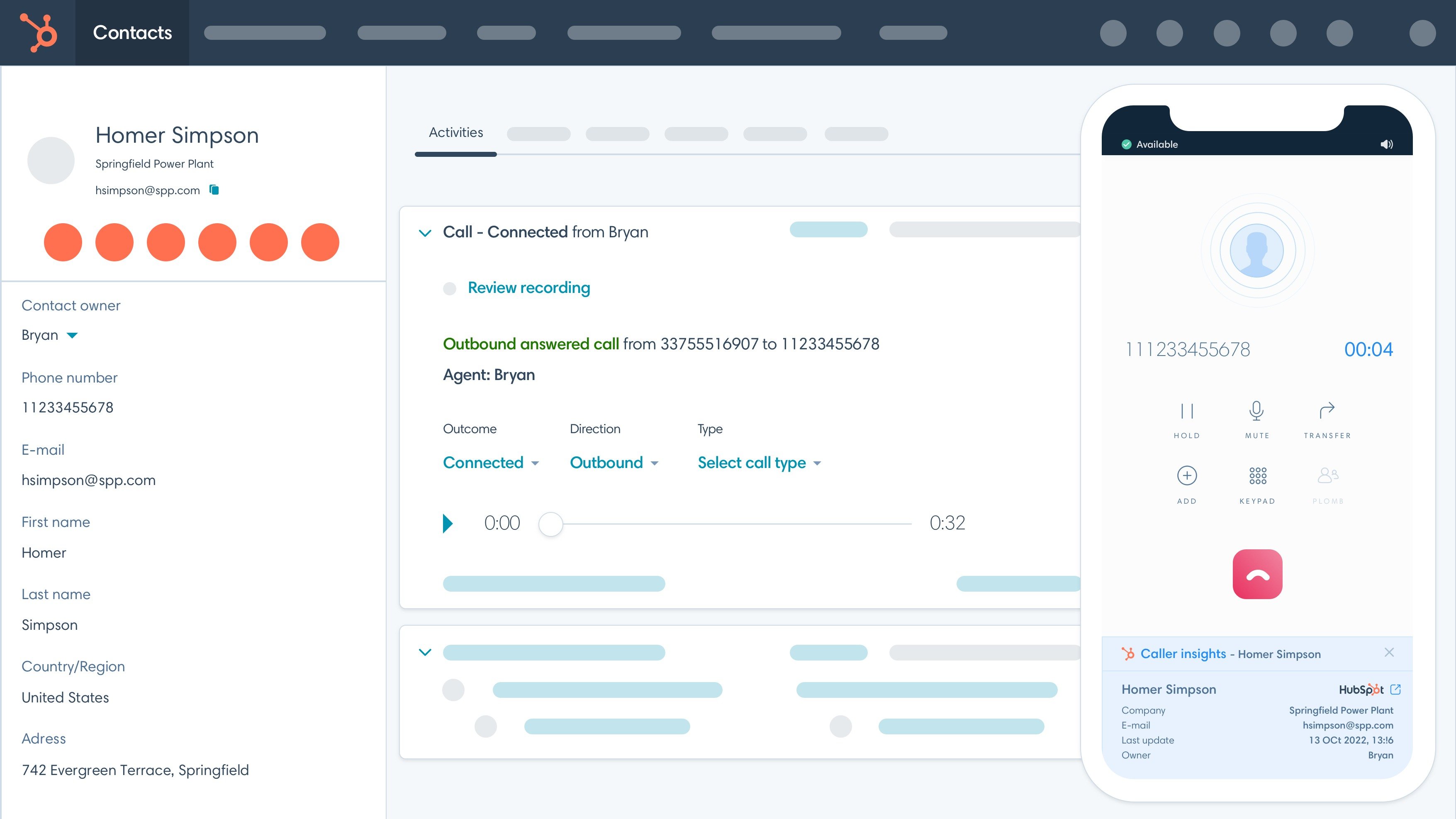
Task: Open Homer Simpson's record in HubSpot
Action: pyautogui.click(x=1396, y=690)
